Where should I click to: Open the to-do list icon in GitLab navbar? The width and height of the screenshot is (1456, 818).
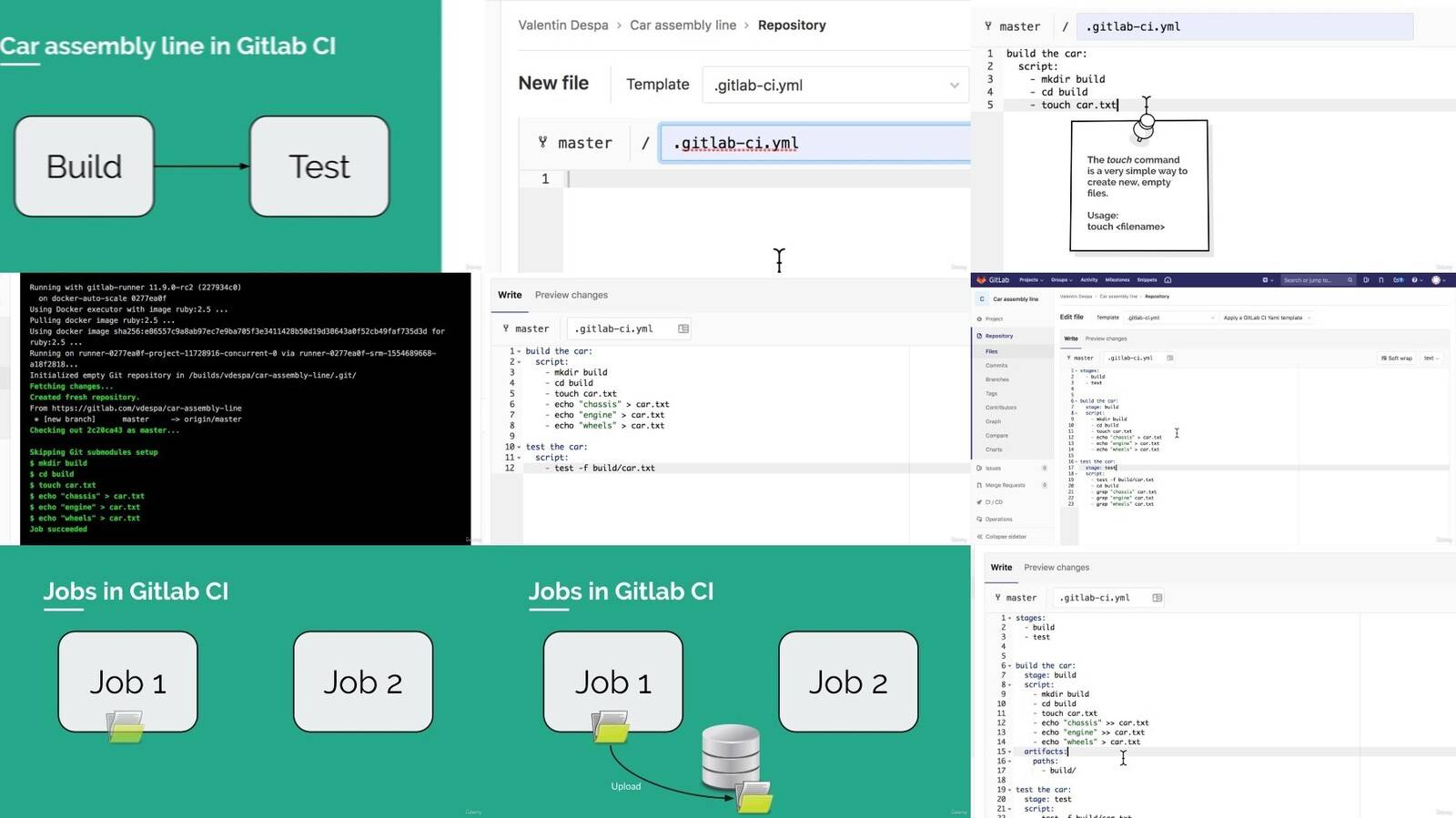[1398, 280]
